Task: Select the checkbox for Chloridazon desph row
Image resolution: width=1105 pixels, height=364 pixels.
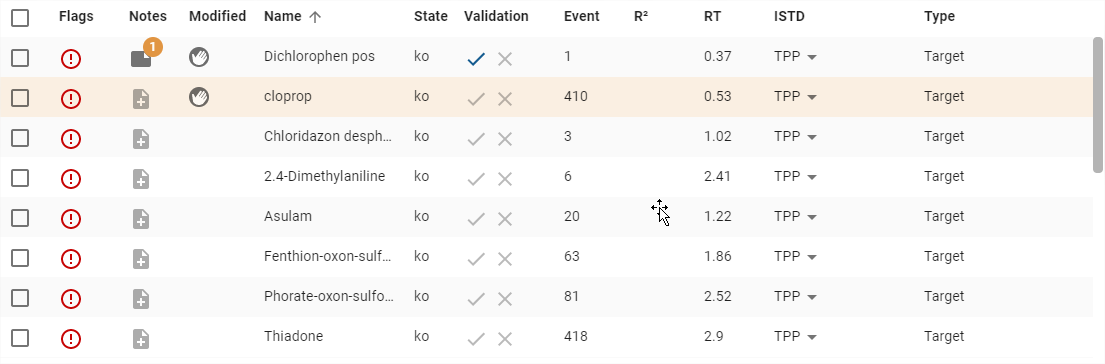Action: click(x=20, y=137)
